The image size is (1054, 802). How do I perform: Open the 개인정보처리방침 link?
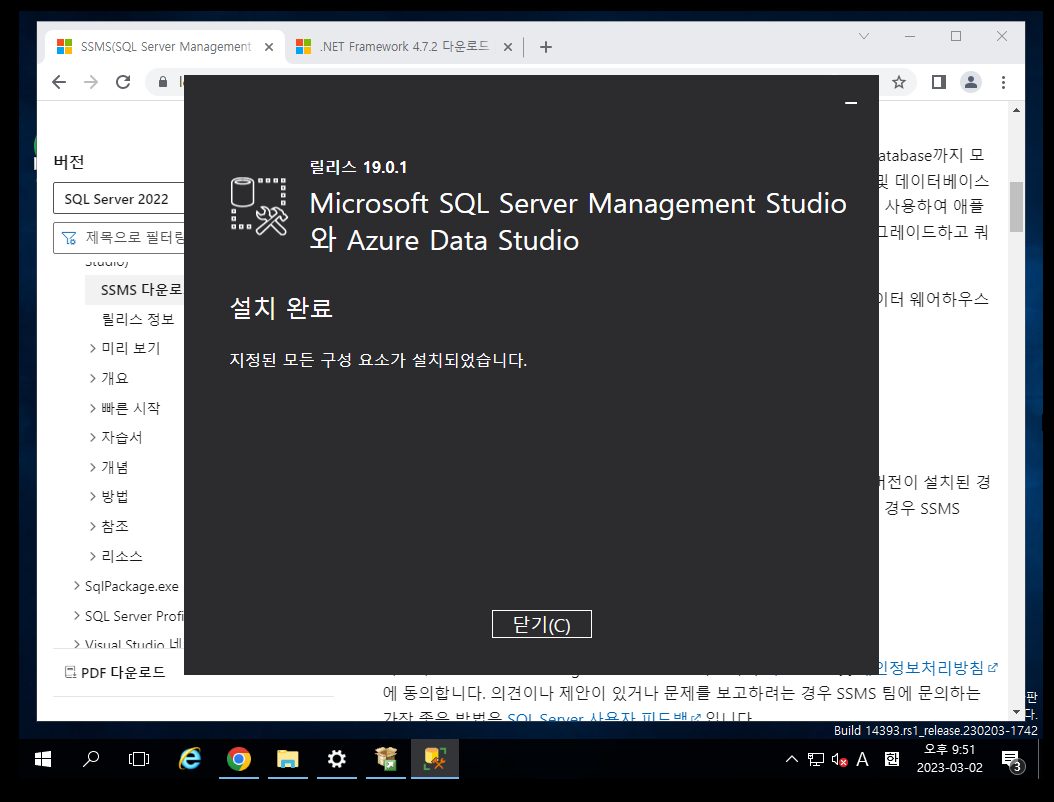pyautogui.click(x=938, y=668)
